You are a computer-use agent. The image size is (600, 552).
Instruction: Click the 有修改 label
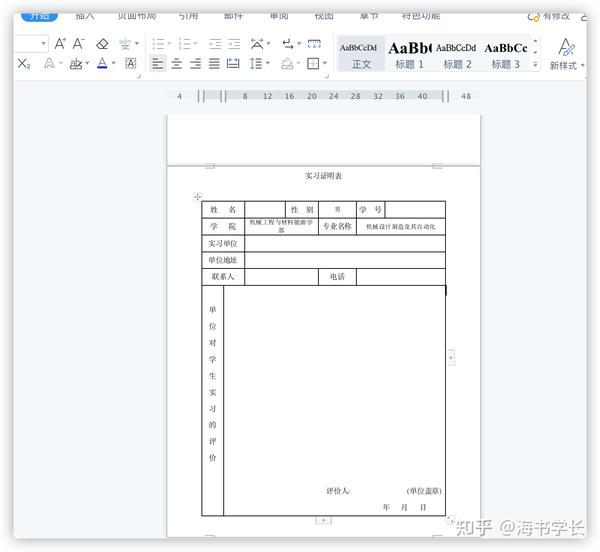(x=556, y=16)
